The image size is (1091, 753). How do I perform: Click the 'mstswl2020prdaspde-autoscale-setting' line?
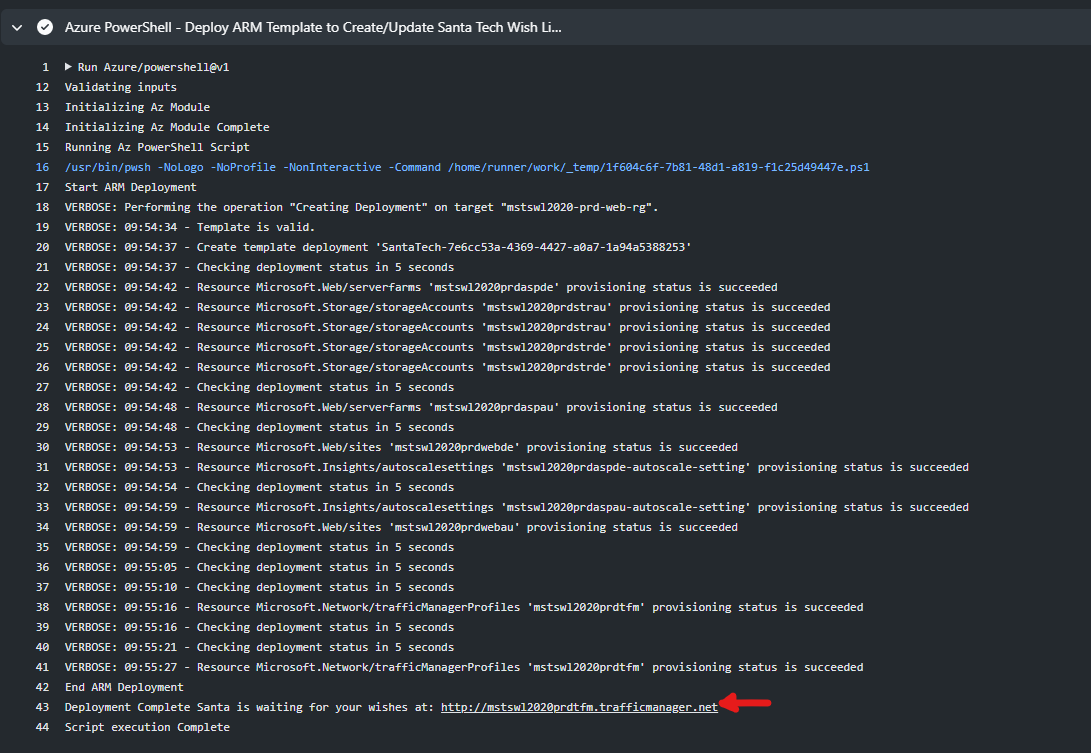517,468
